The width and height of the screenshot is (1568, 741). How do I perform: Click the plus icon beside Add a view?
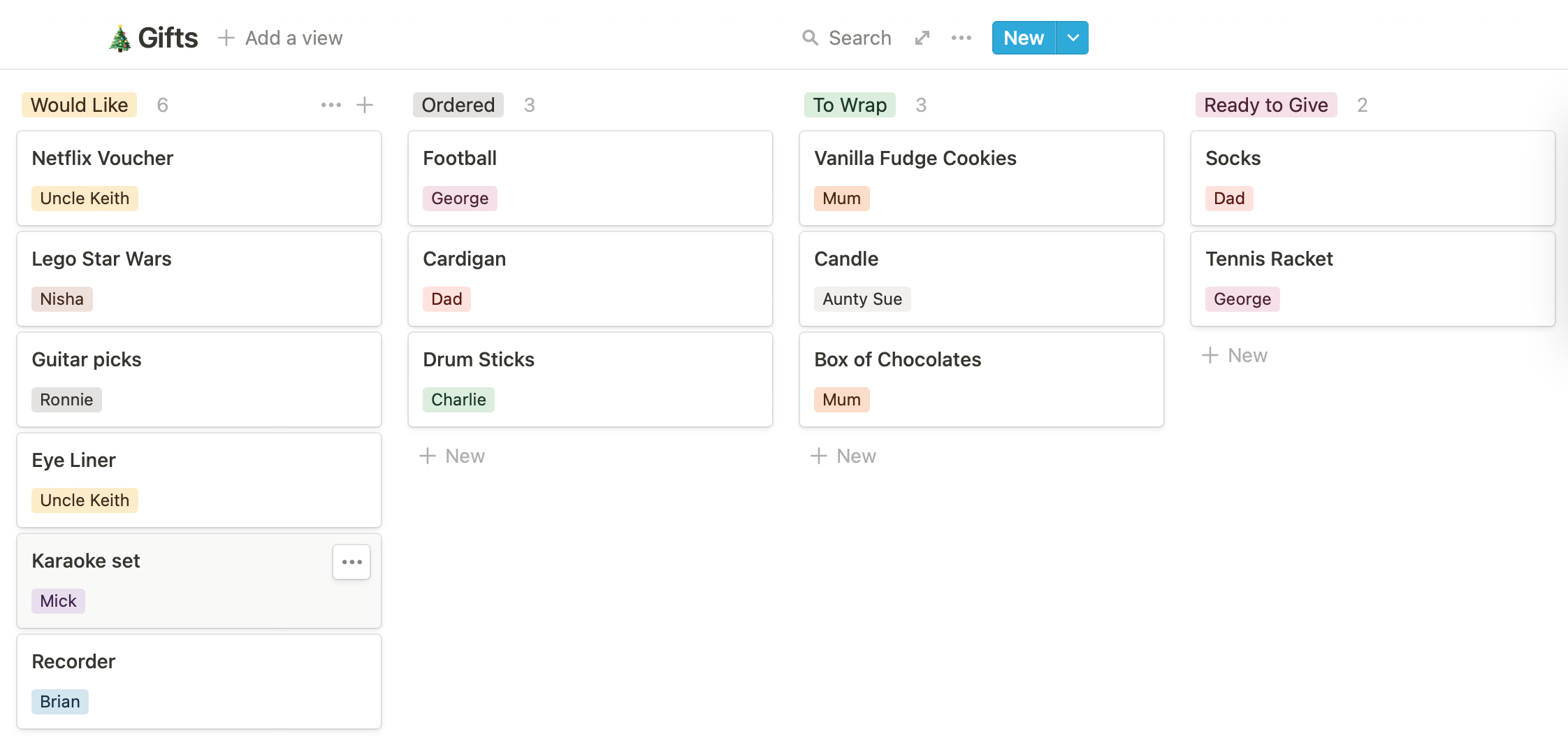[x=226, y=38]
